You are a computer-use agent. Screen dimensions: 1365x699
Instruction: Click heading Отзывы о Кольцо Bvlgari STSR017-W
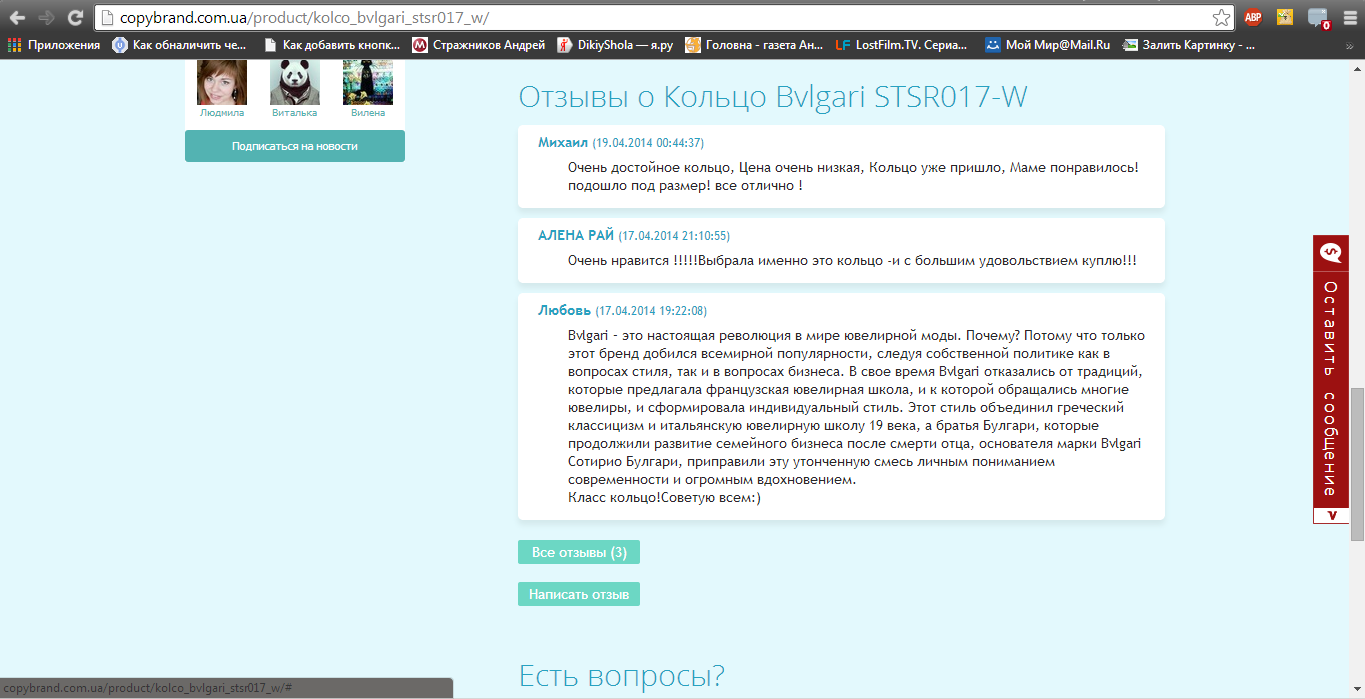pyautogui.click(x=773, y=97)
